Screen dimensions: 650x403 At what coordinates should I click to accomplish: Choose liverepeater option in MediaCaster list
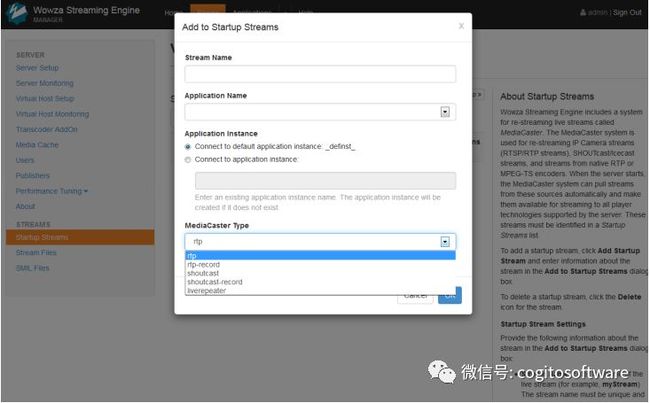tap(320, 291)
